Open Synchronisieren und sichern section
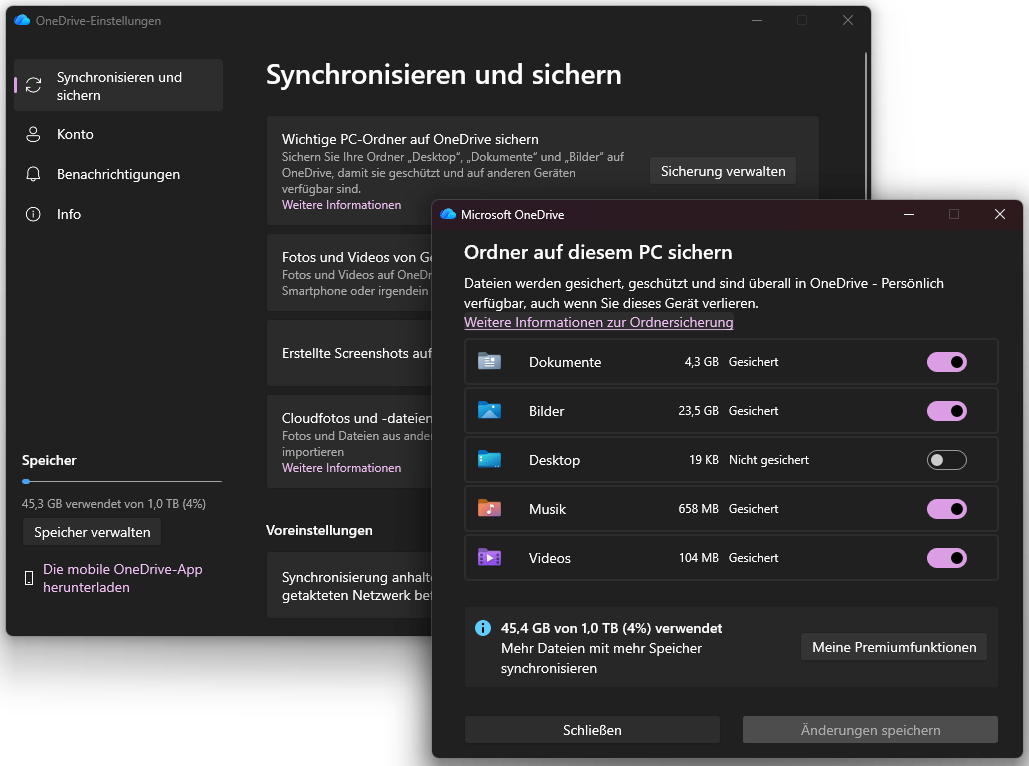The width and height of the screenshot is (1029, 766). click(119, 85)
